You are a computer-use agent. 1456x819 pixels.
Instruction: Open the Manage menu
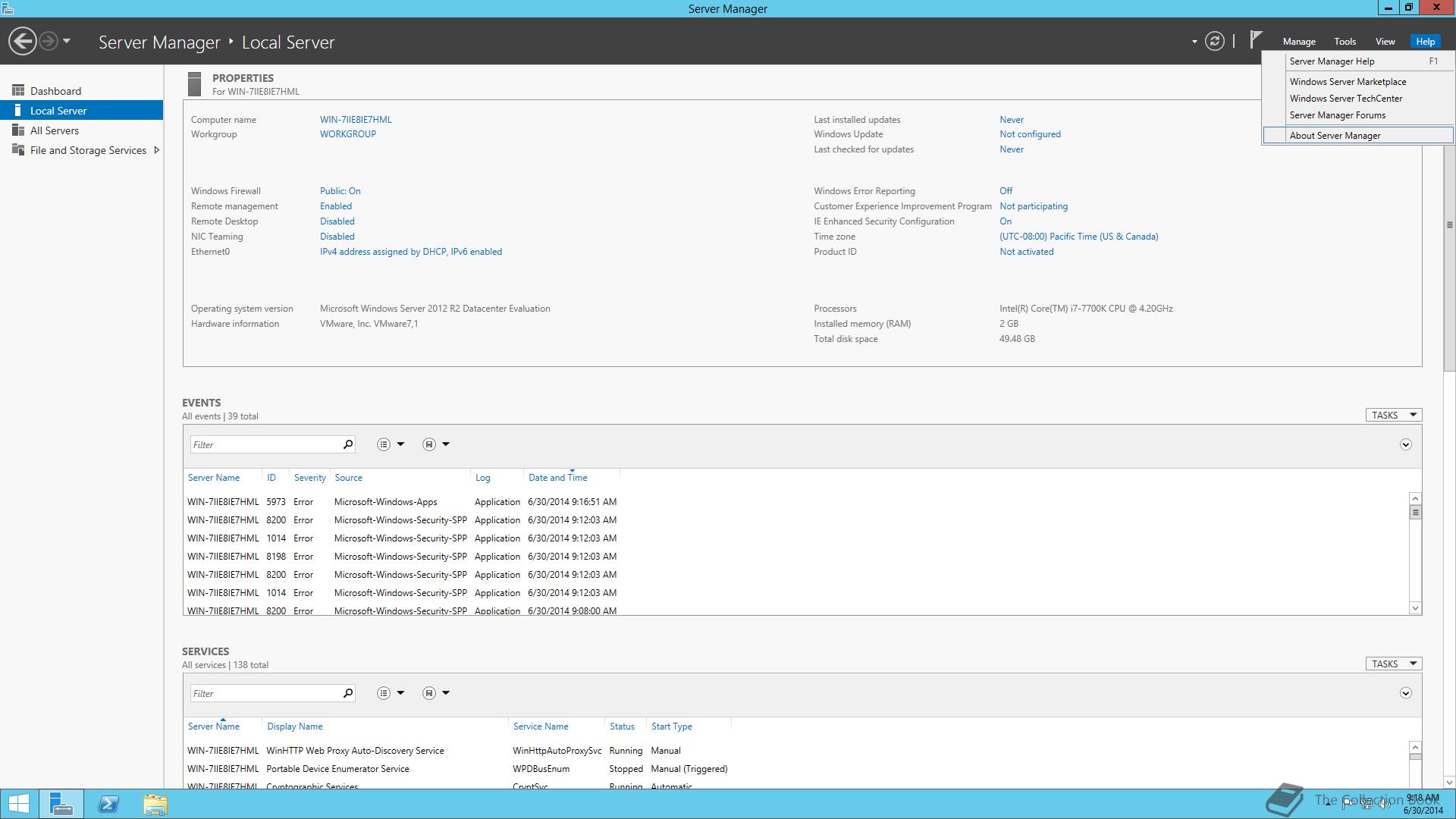pos(1299,42)
